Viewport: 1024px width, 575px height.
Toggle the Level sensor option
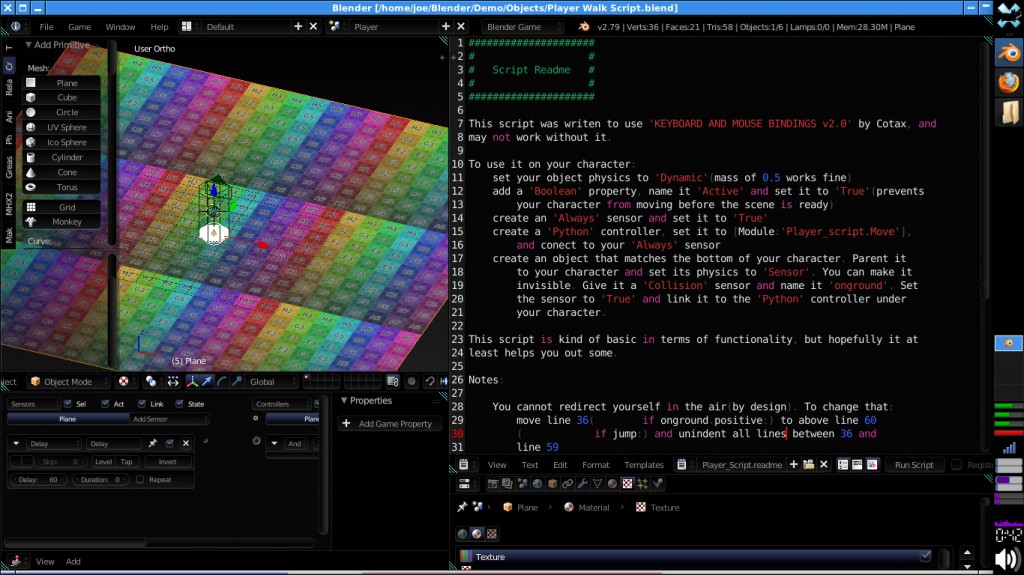click(x=103, y=461)
